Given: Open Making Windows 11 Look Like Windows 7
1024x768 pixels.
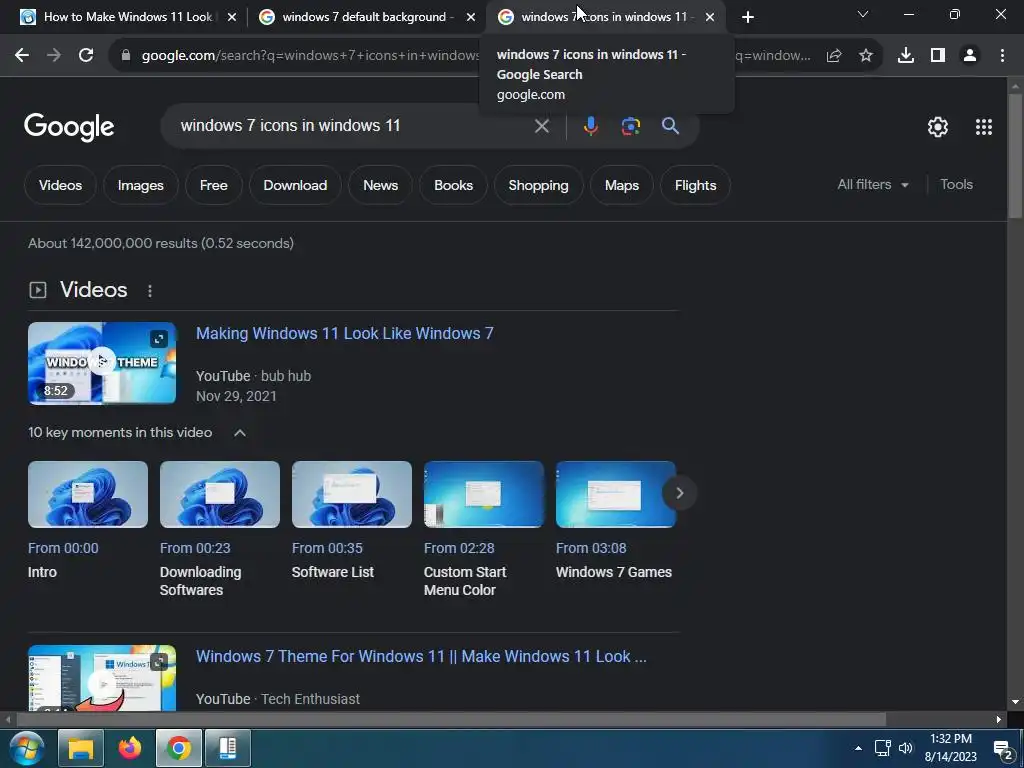Looking at the screenshot, I should [345, 334].
